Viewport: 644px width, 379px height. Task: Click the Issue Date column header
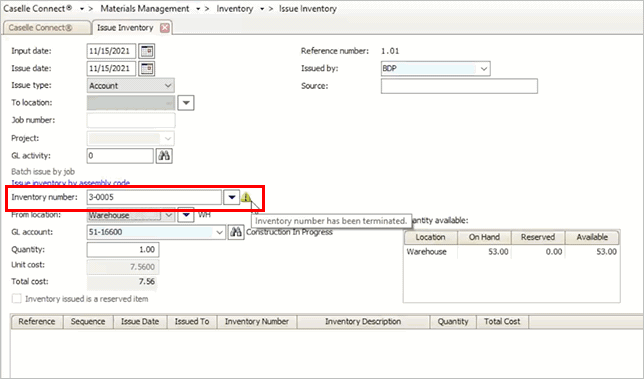140,322
